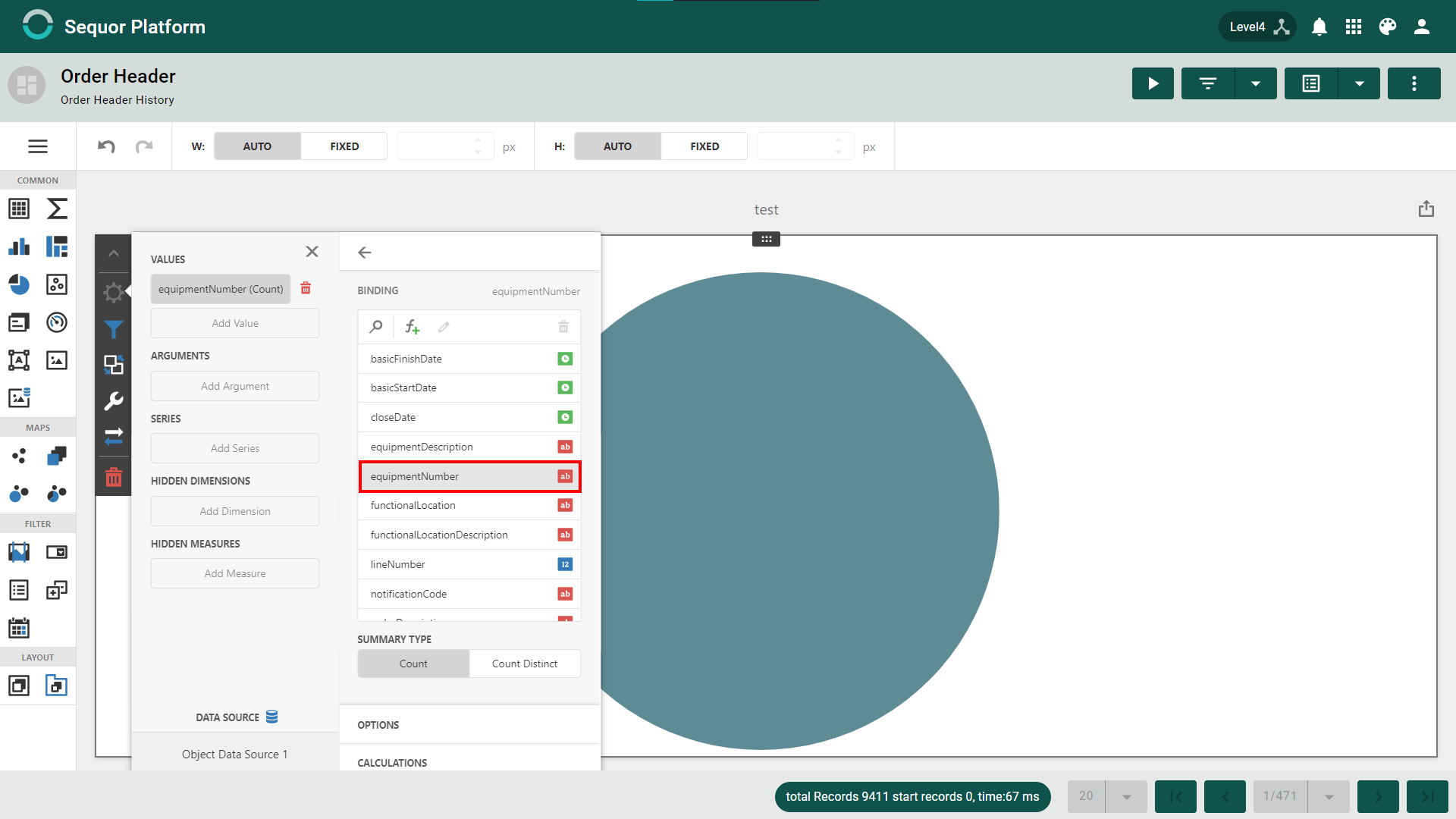
Task: Add a calculated field
Action: (412, 327)
